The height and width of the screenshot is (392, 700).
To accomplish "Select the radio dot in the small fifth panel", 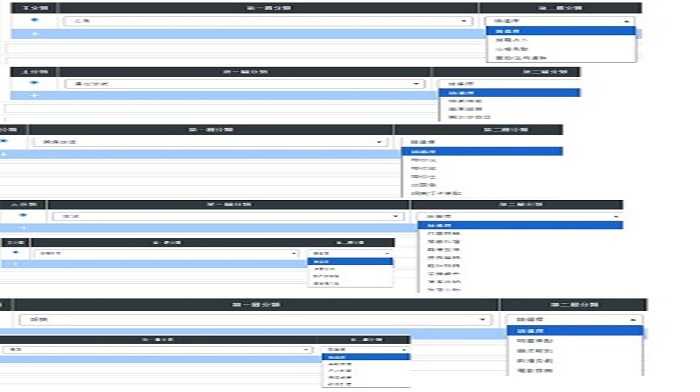I will point(16,253).
